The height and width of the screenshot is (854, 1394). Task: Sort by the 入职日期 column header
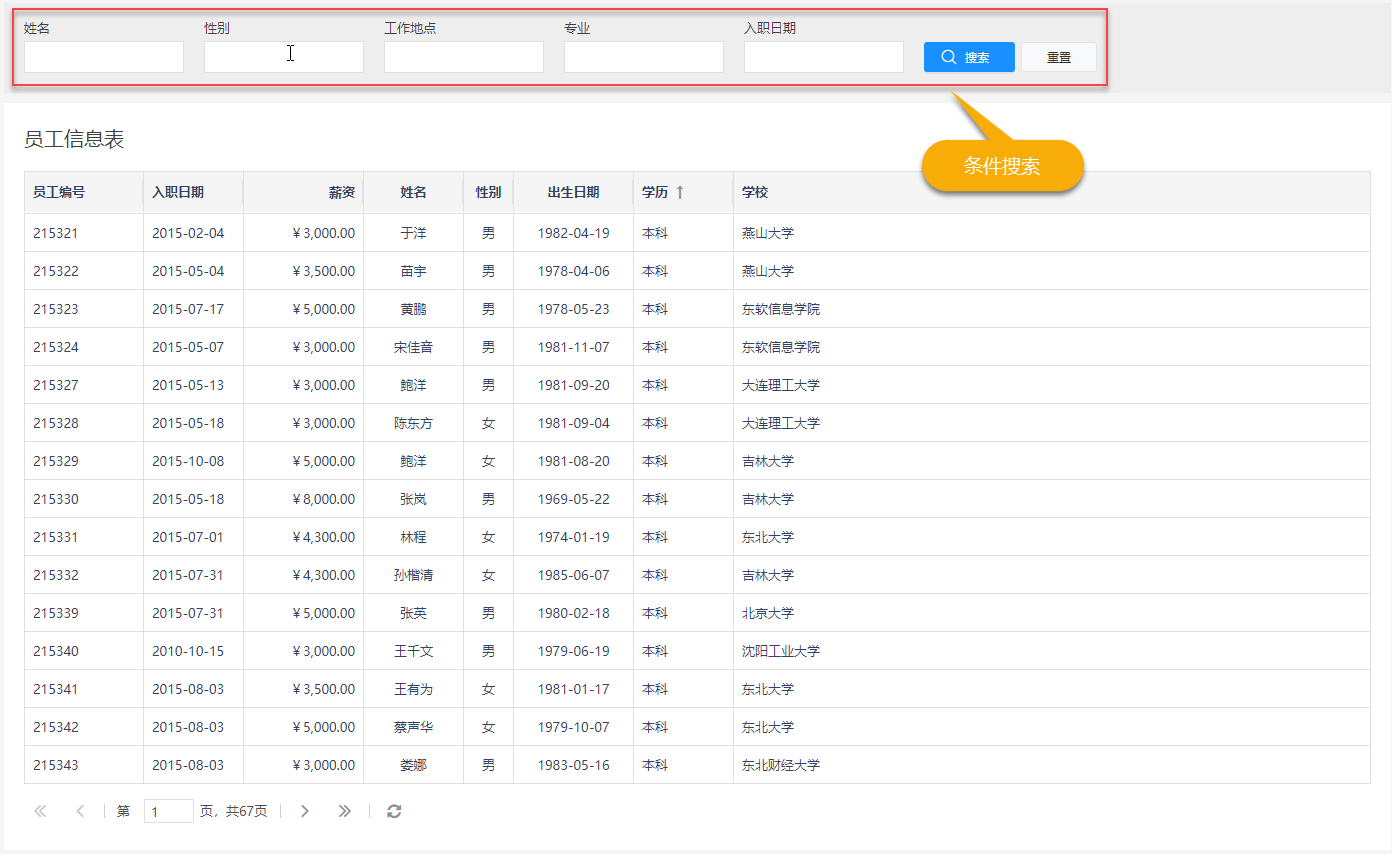(x=193, y=192)
